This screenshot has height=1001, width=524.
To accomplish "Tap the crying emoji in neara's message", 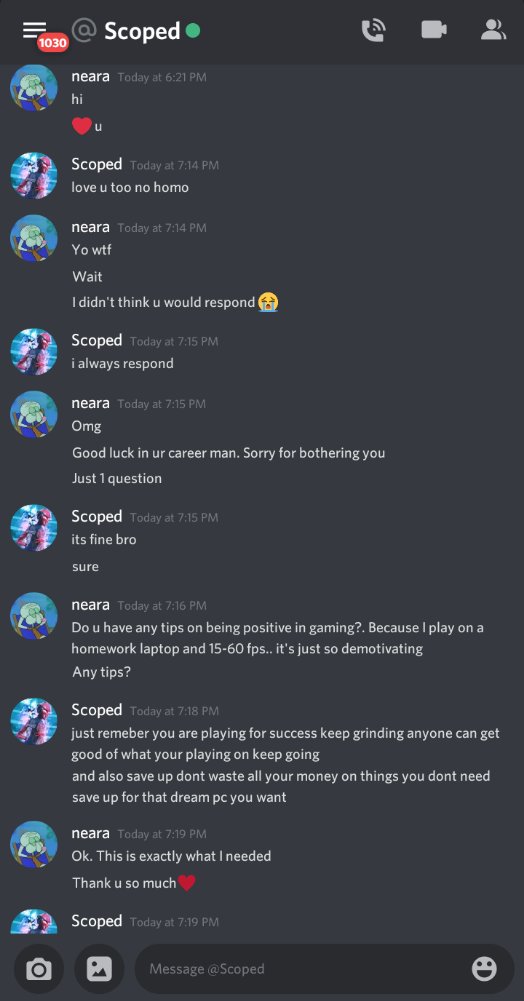I will (268, 302).
